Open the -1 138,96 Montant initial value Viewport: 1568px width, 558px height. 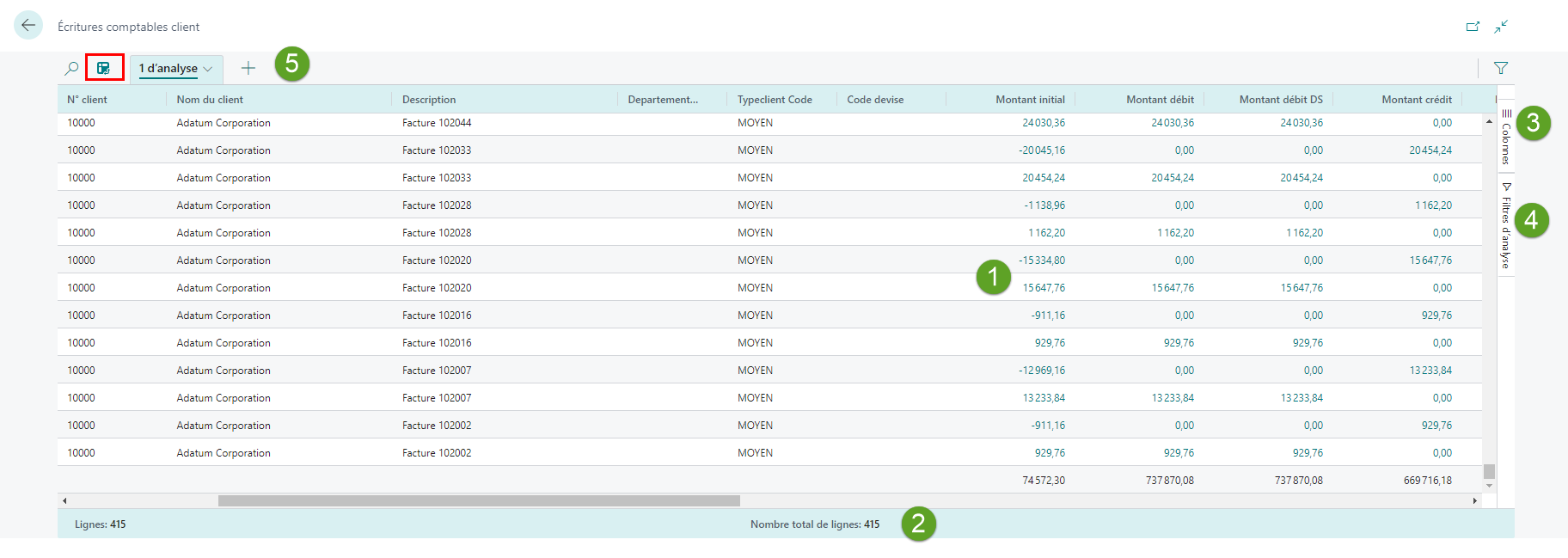point(1044,205)
